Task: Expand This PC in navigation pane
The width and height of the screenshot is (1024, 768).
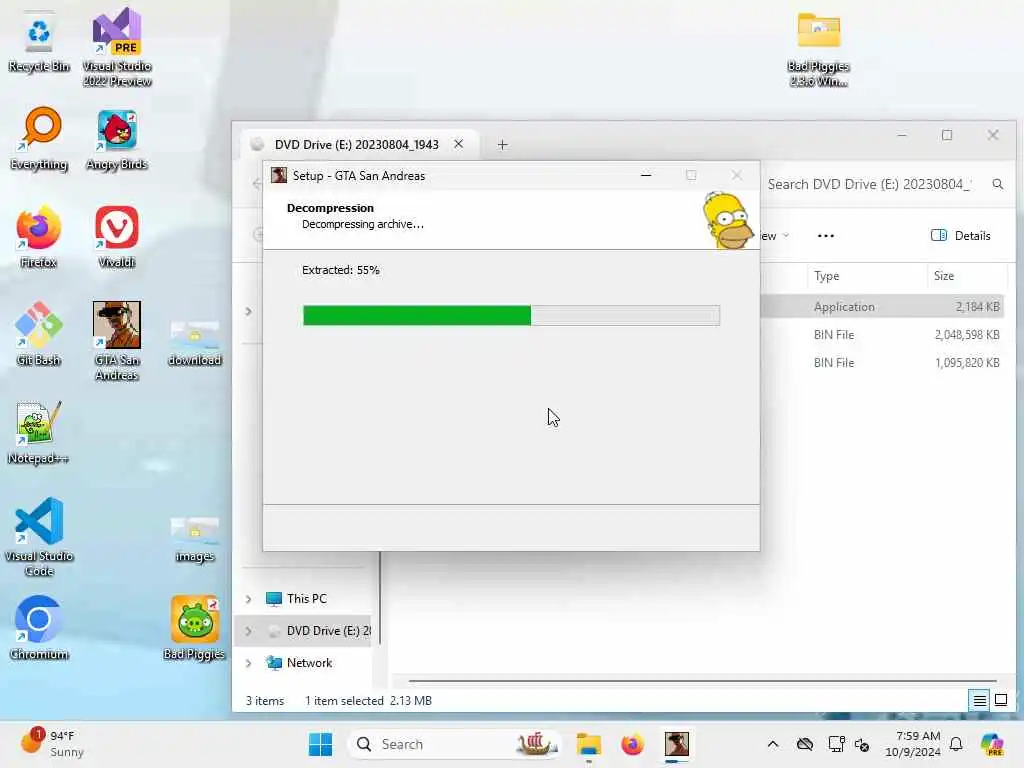Action: (248, 599)
